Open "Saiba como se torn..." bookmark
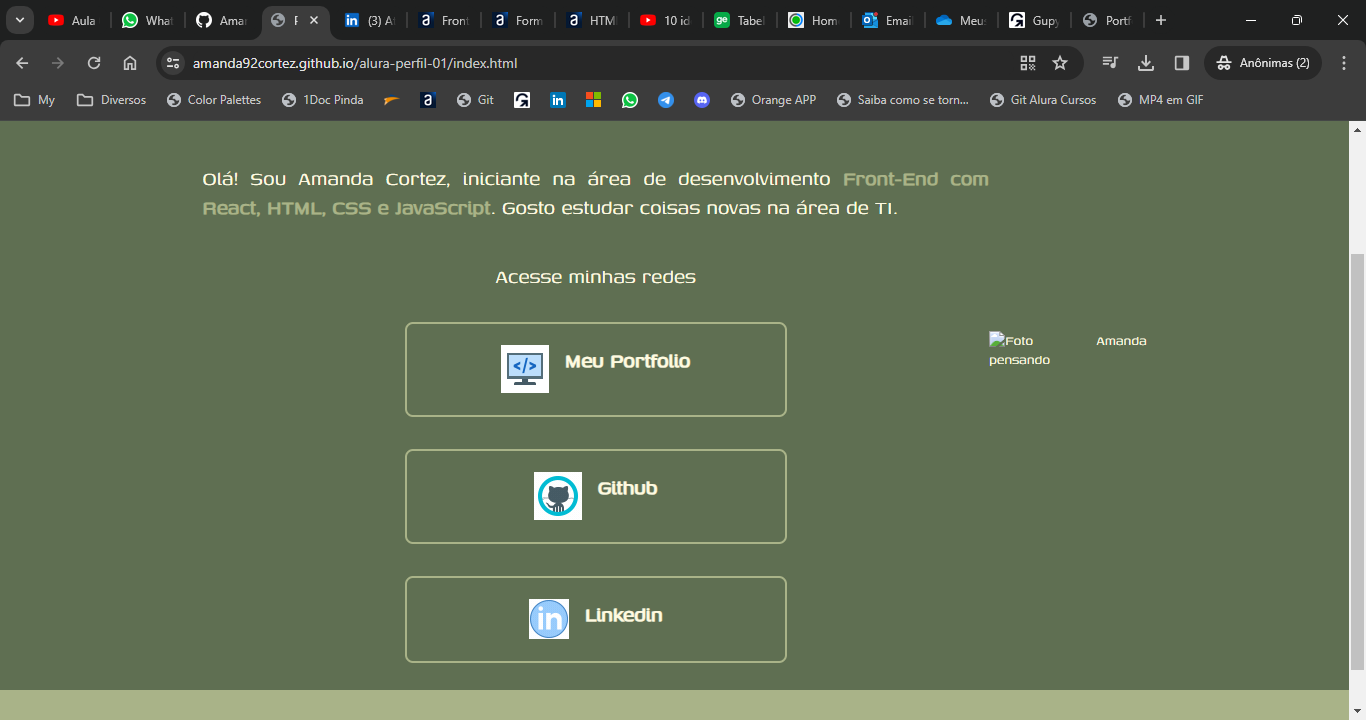This screenshot has height=720, width=1366. [903, 100]
